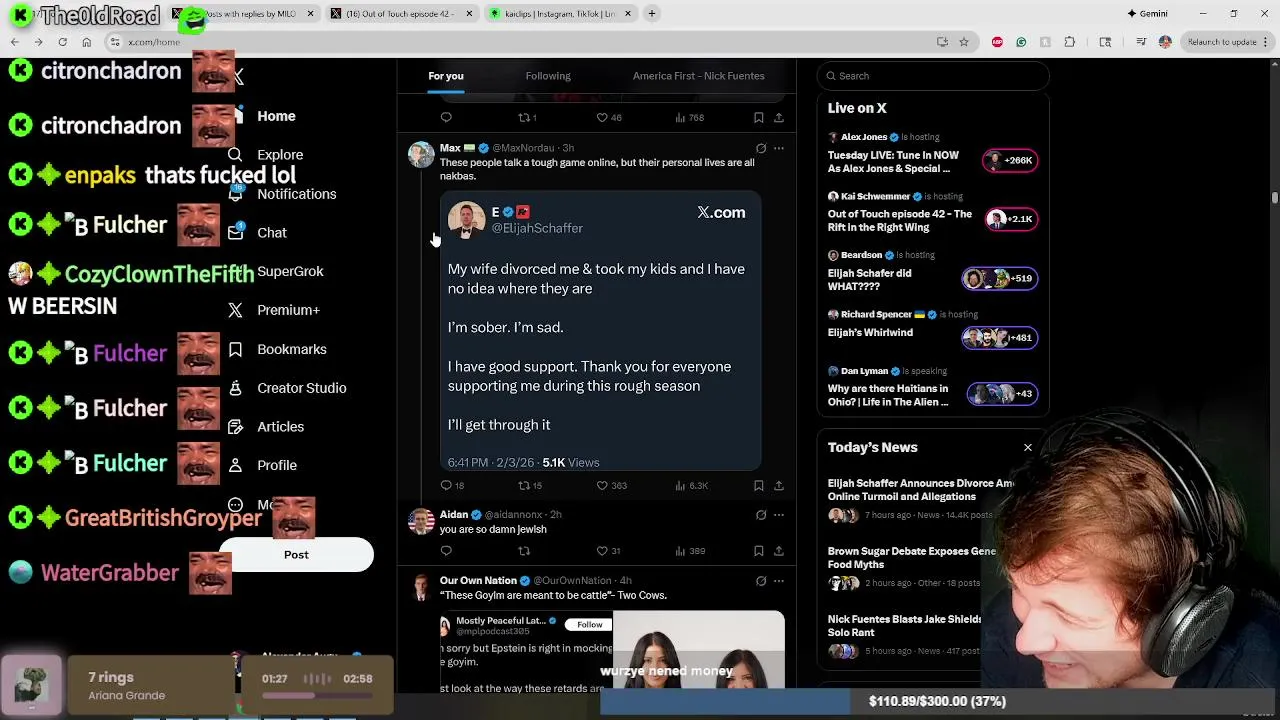1280x720 pixels.
Task: Reload the page in browser
Action: pyautogui.click(x=62, y=42)
